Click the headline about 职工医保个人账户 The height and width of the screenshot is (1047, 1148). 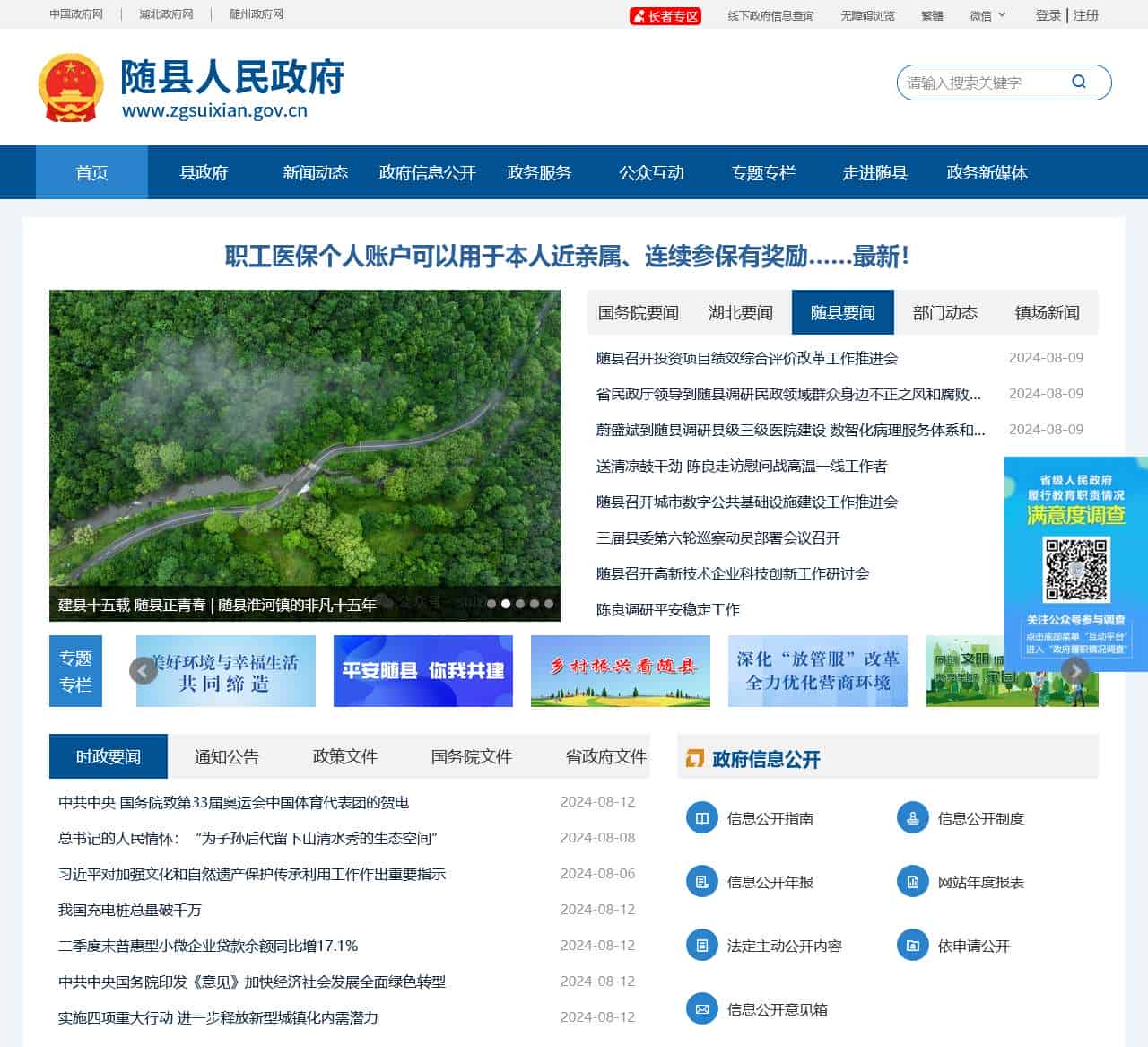point(567,257)
